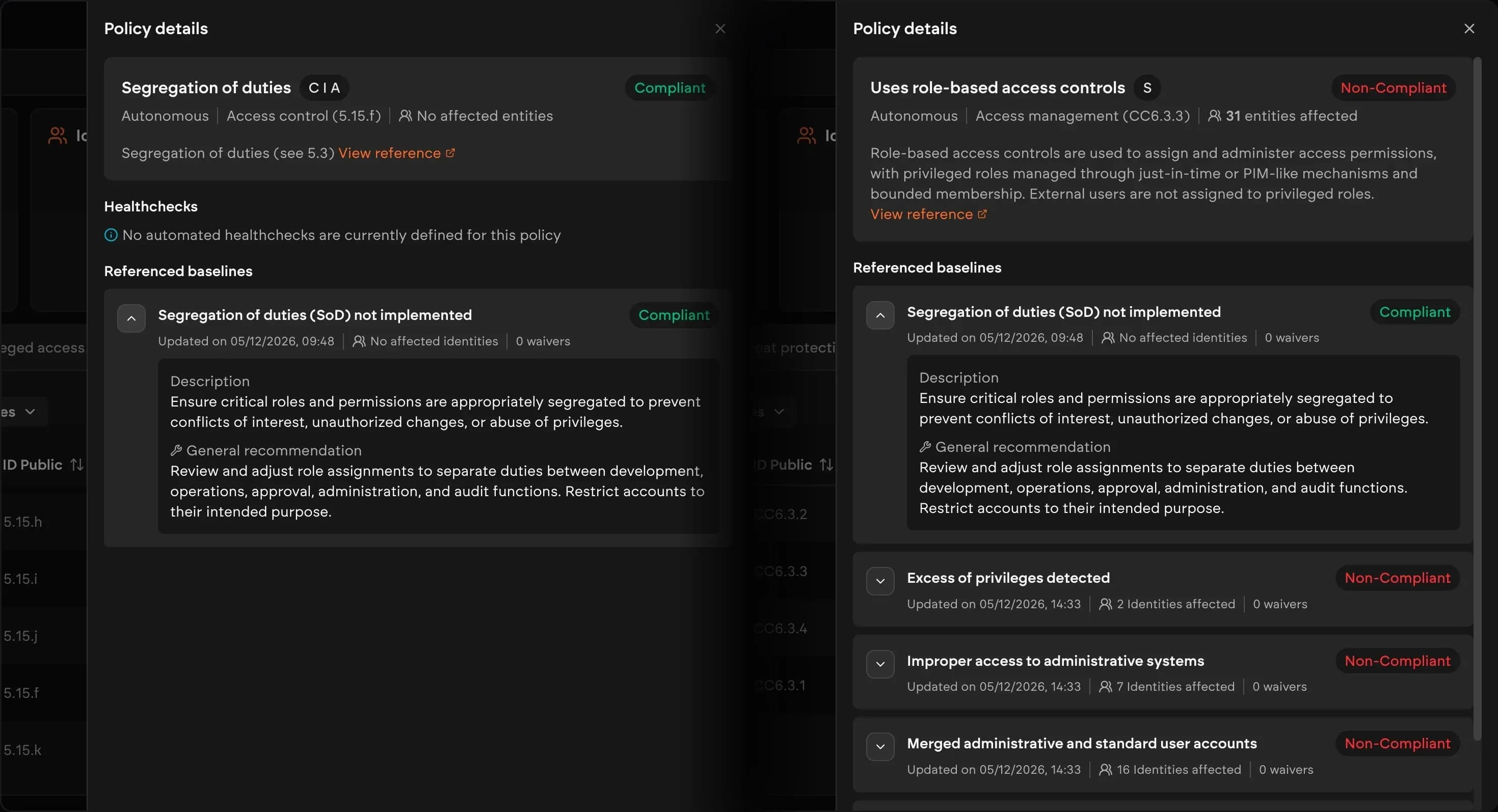Sort by ID Public column arrows
This screenshot has width=1498, height=812.
(x=77, y=465)
